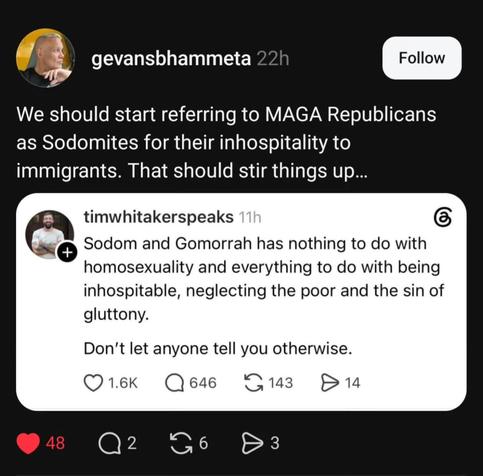Open main post text about MAGA Republicans
Viewport: 483px width, 476px height.
tap(226, 143)
